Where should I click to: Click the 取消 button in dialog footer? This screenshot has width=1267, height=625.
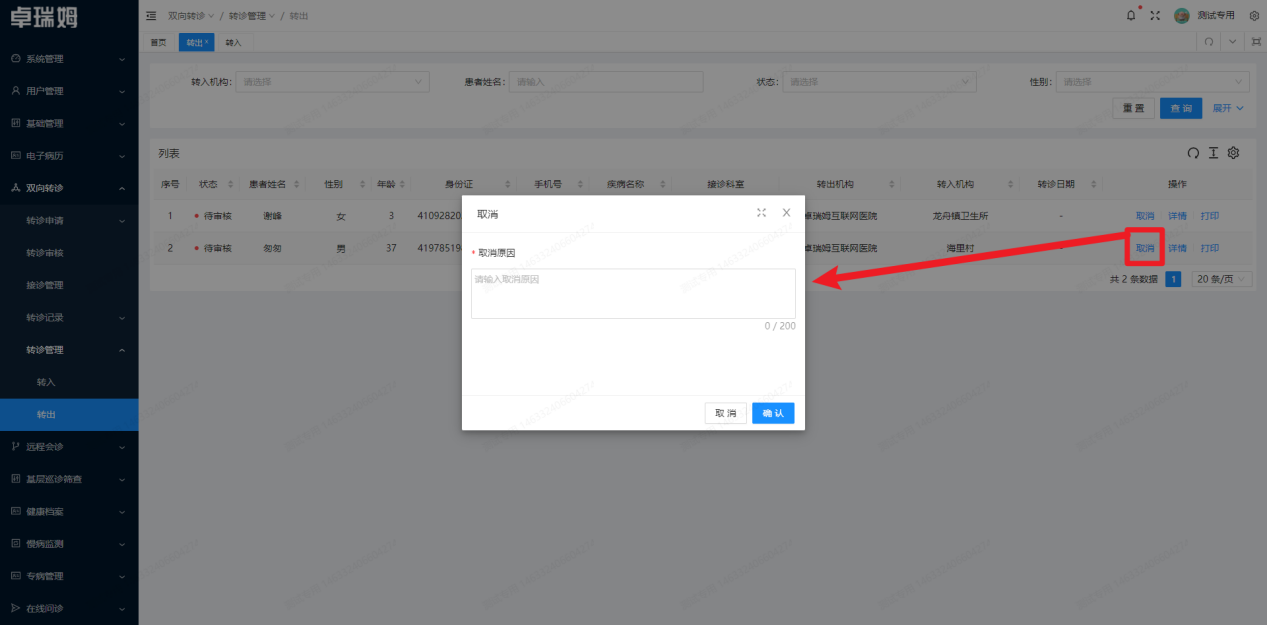click(x=725, y=413)
